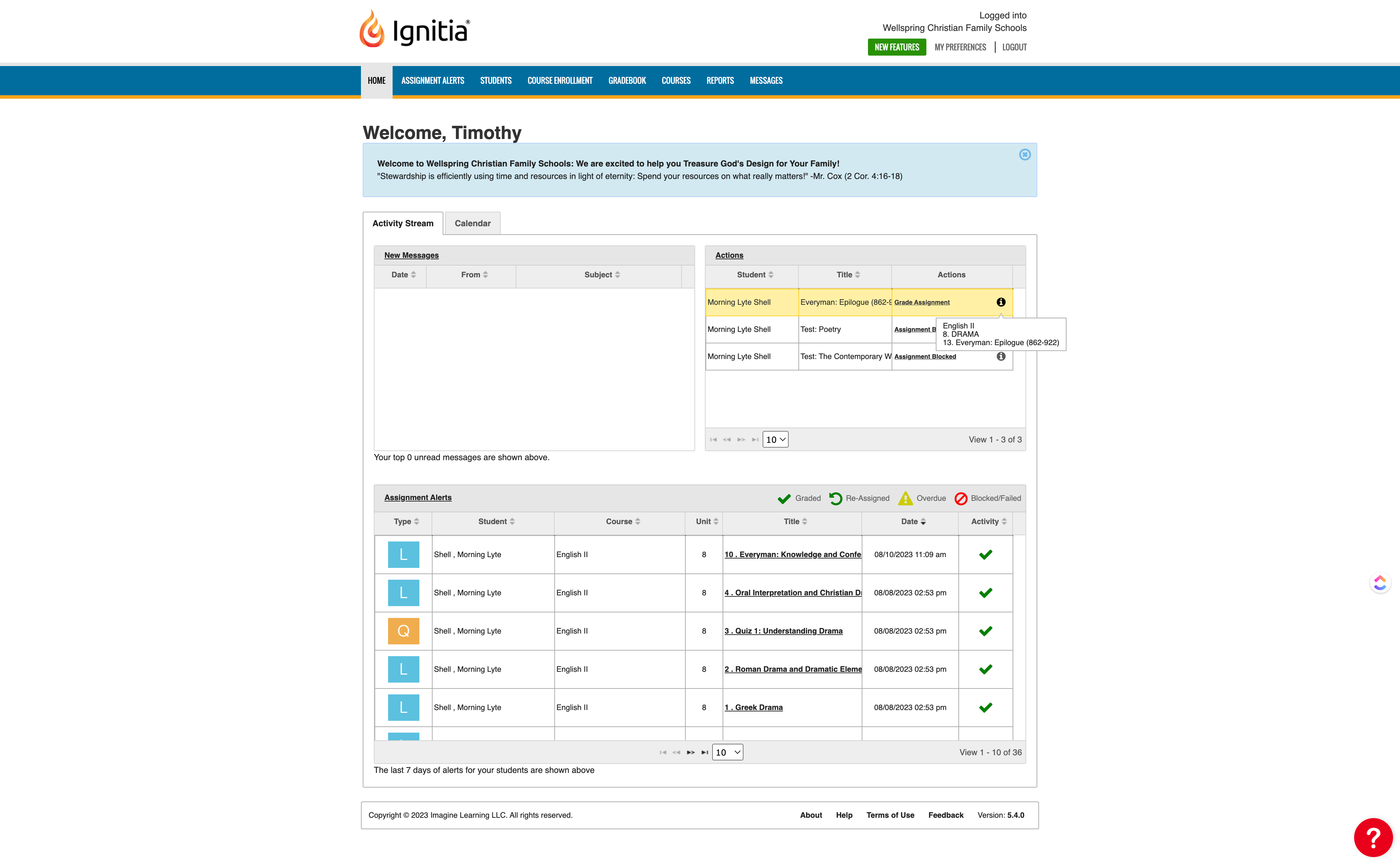1400x864 pixels.
Task: Open My Preferences link
Action: [x=960, y=47]
